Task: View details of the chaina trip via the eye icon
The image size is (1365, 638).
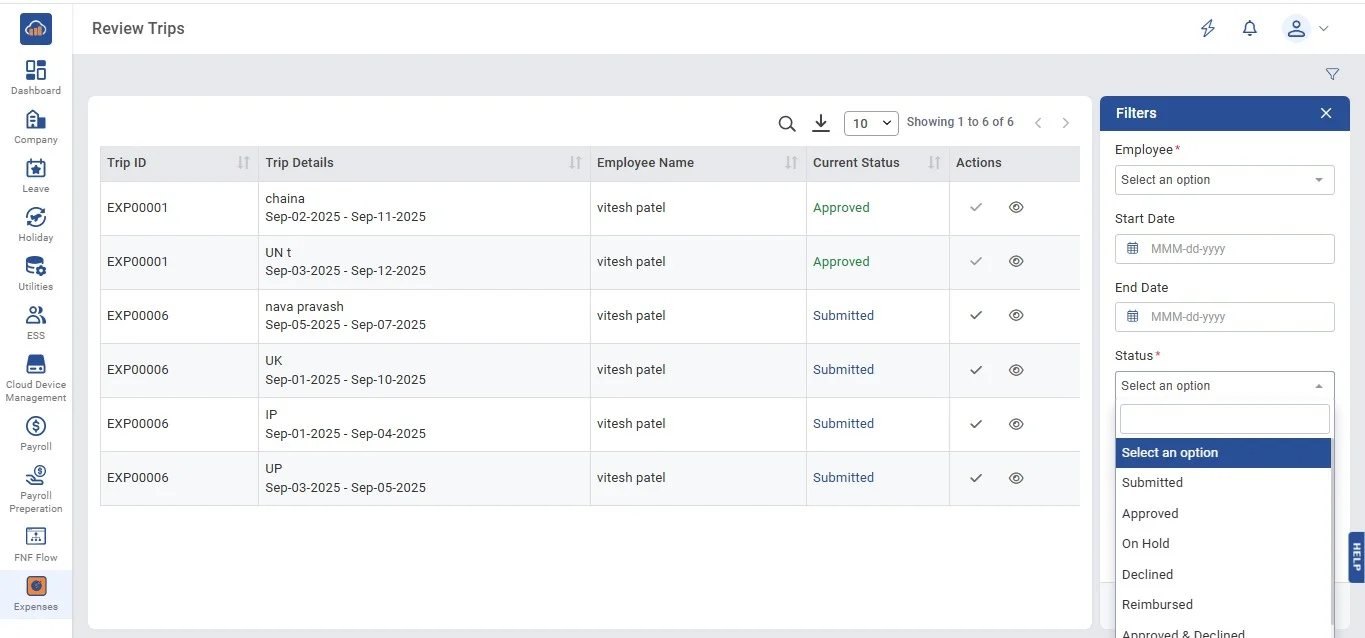Action: tap(1016, 207)
